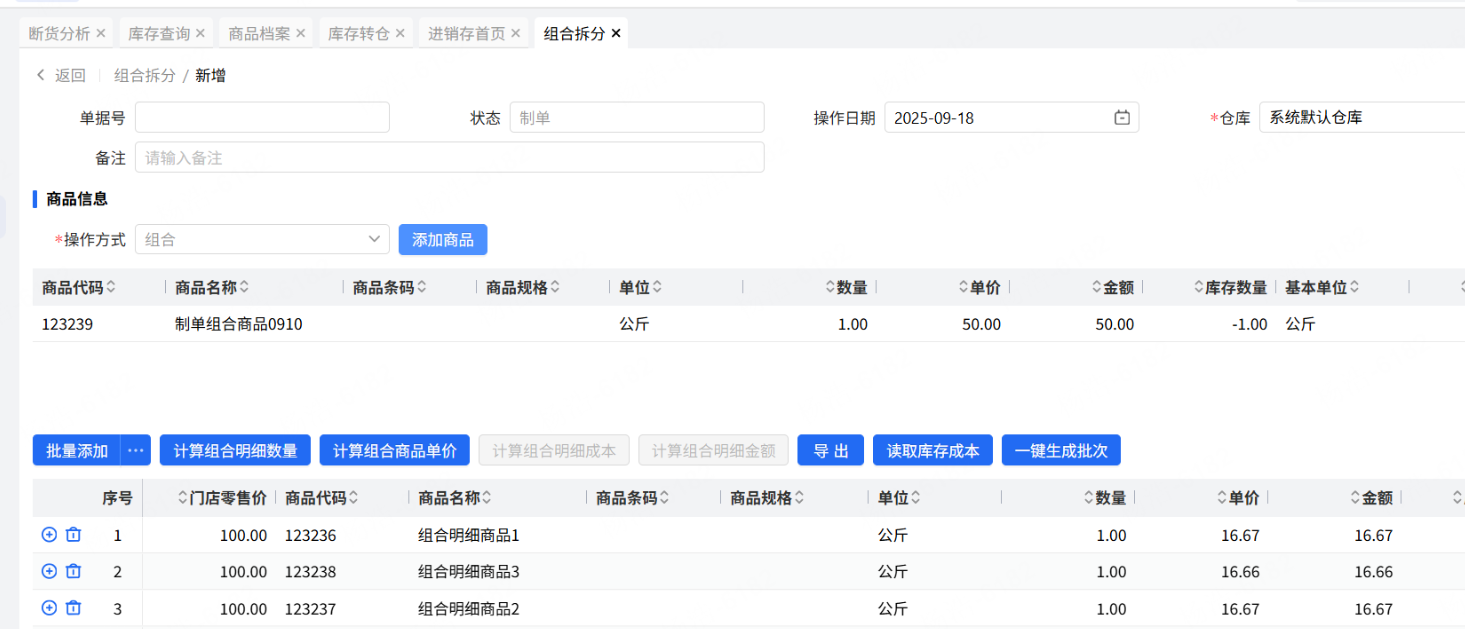
Task: Select product code 123239 cell
Action: pos(68,324)
